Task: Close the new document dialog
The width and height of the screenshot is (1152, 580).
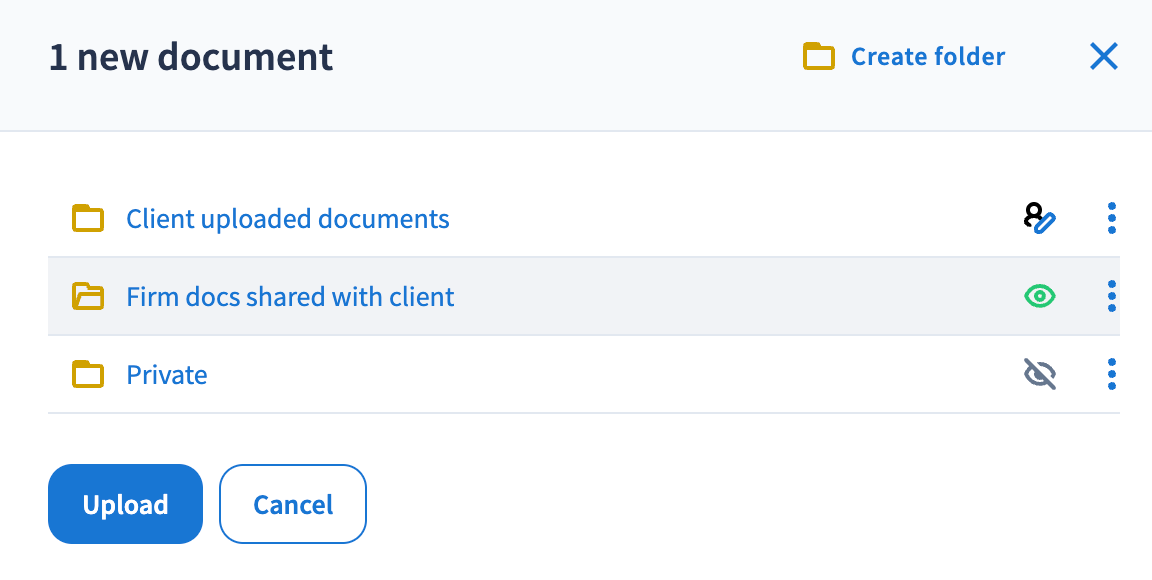Action: point(1103,56)
